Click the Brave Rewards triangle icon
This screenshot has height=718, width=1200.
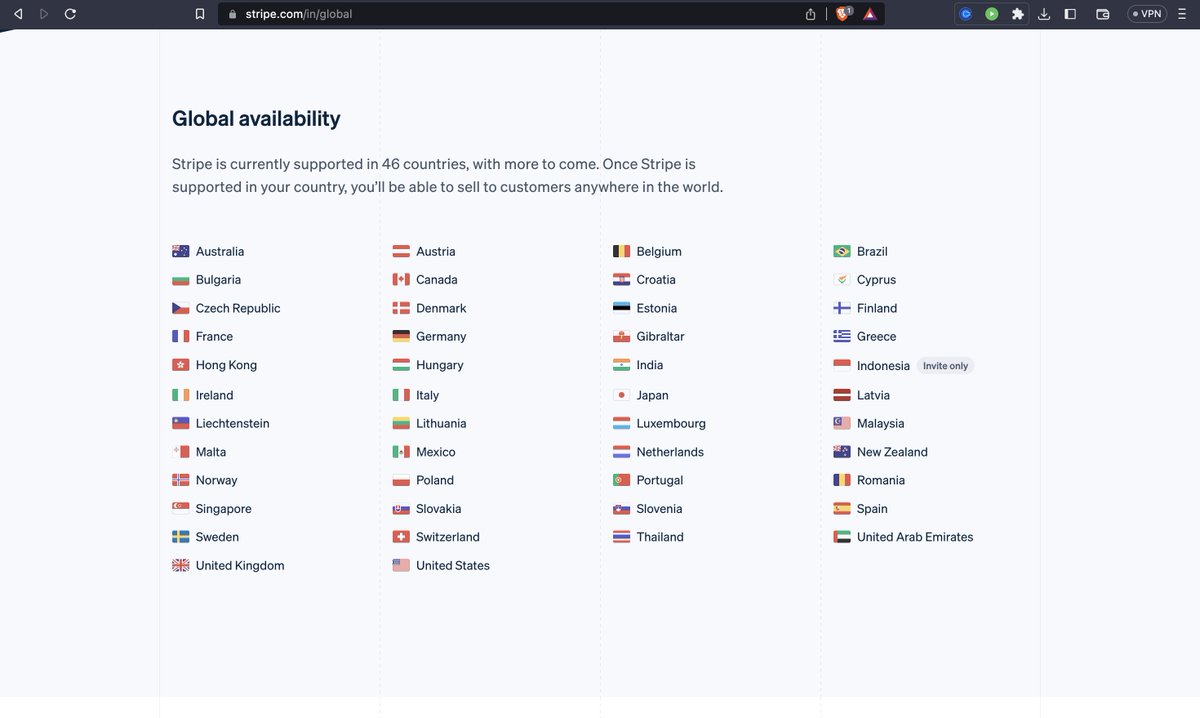[870, 14]
